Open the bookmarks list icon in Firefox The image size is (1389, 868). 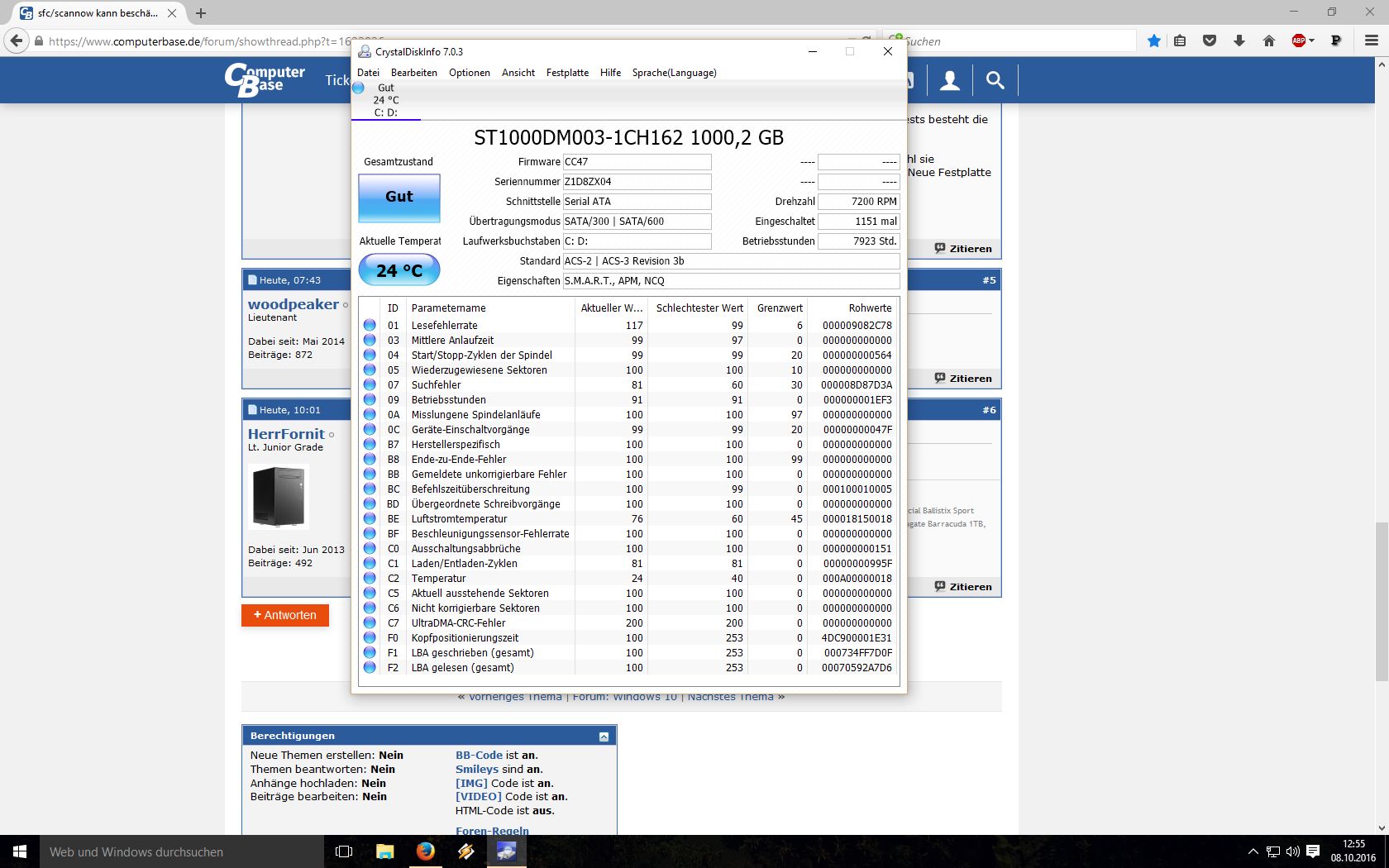coord(1180,41)
